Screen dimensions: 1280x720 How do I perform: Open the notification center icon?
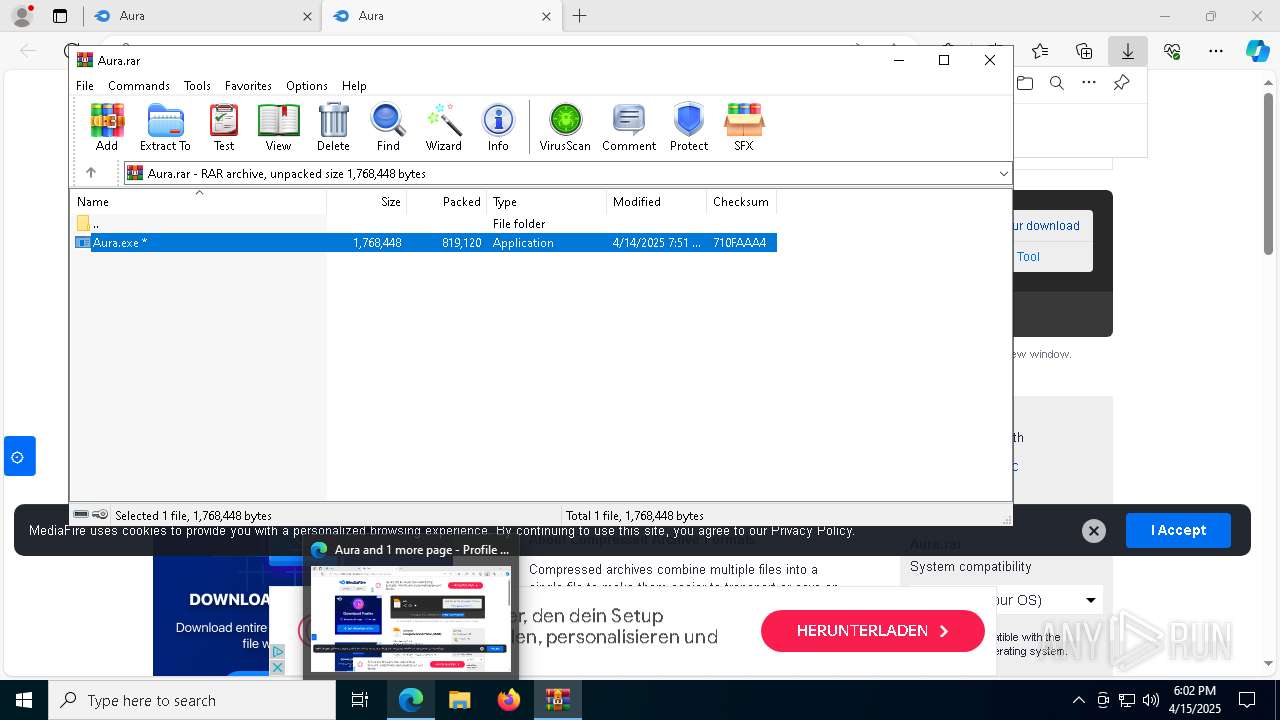click(x=1247, y=700)
